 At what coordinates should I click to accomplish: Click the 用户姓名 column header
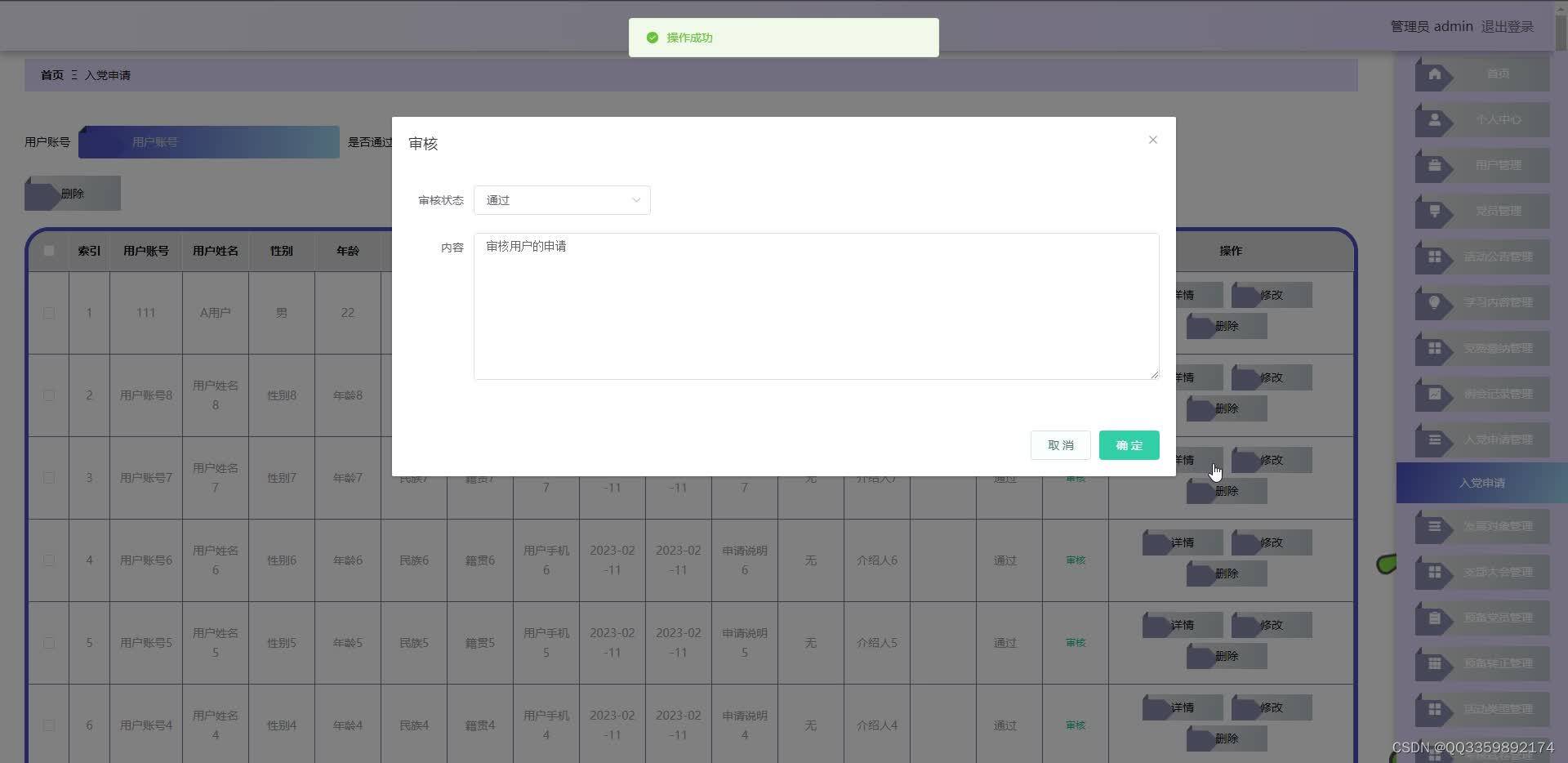216,251
